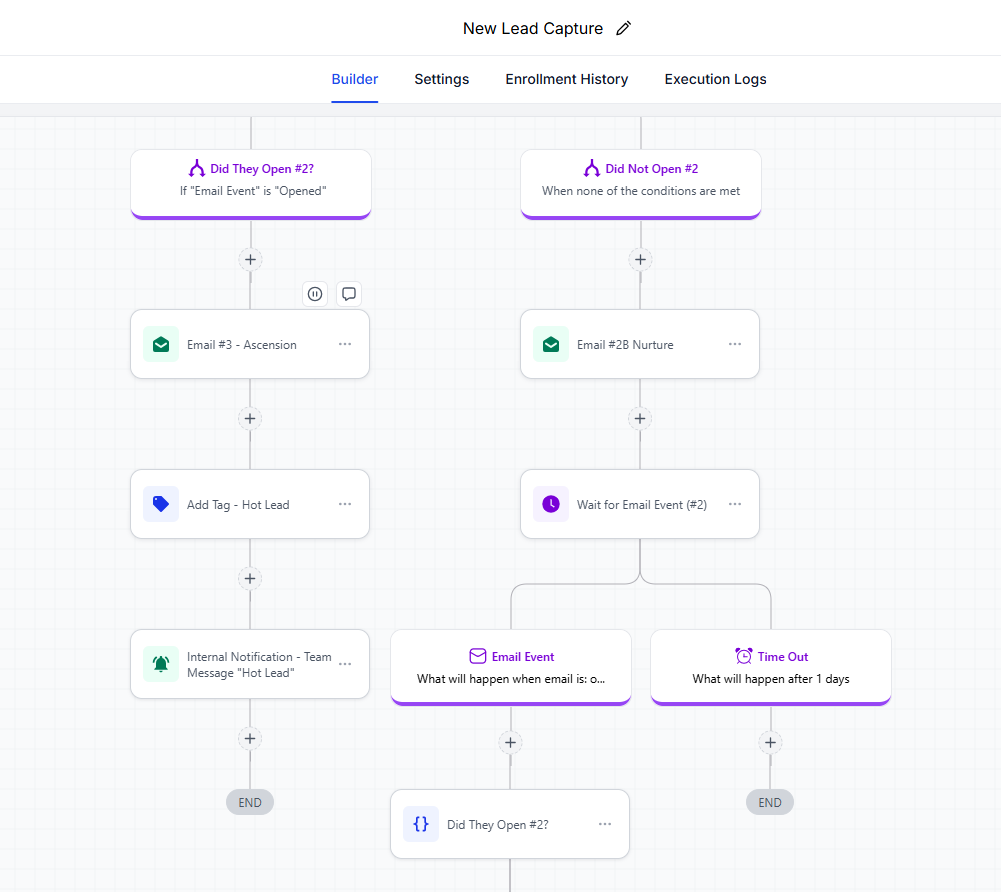Open the three-dot menu for Email #3 - Ascension
The image size is (1001, 892).
click(x=345, y=344)
